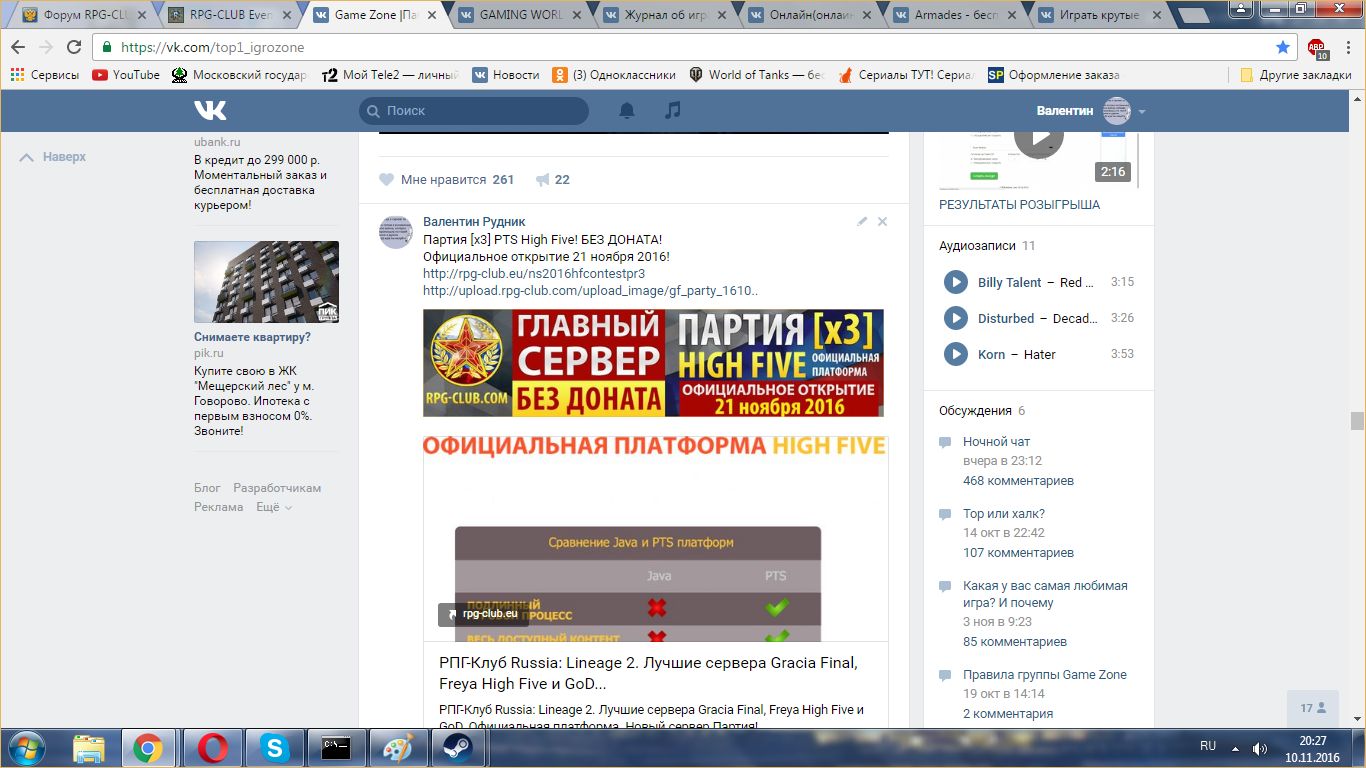Open the Разработчикам footer link
This screenshot has height=768, width=1366.
pos(277,488)
